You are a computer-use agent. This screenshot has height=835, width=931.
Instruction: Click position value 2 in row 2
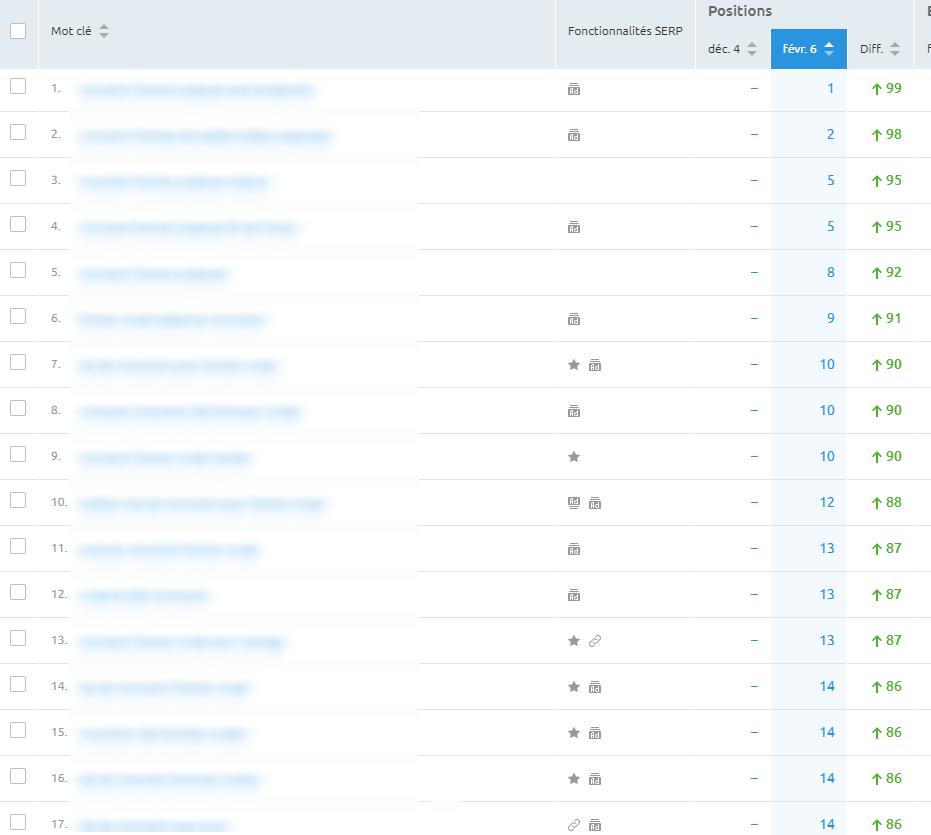830,134
